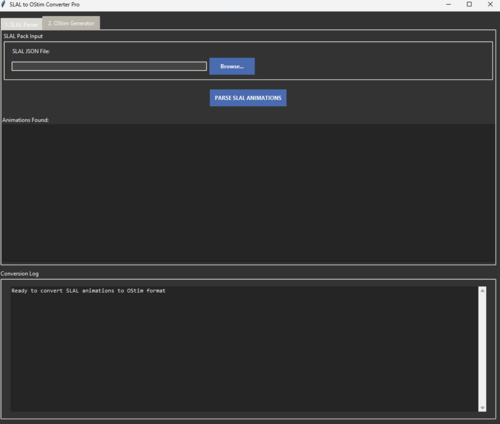Click the 'SLAL Pack Input' group label
500x424 pixels.
click(x=23, y=36)
